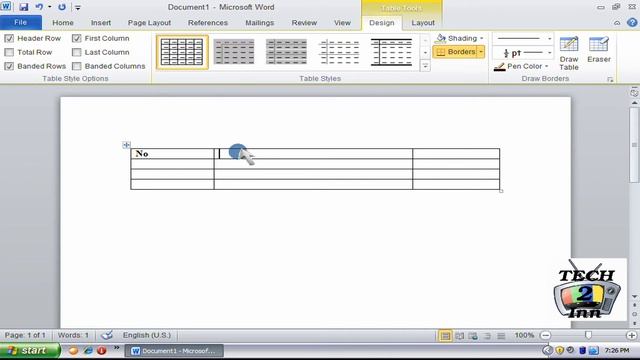The width and height of the screenshot is (640, 360).
Task: Minimize the ribbon with the caret icon
Action: pos(617,23)
